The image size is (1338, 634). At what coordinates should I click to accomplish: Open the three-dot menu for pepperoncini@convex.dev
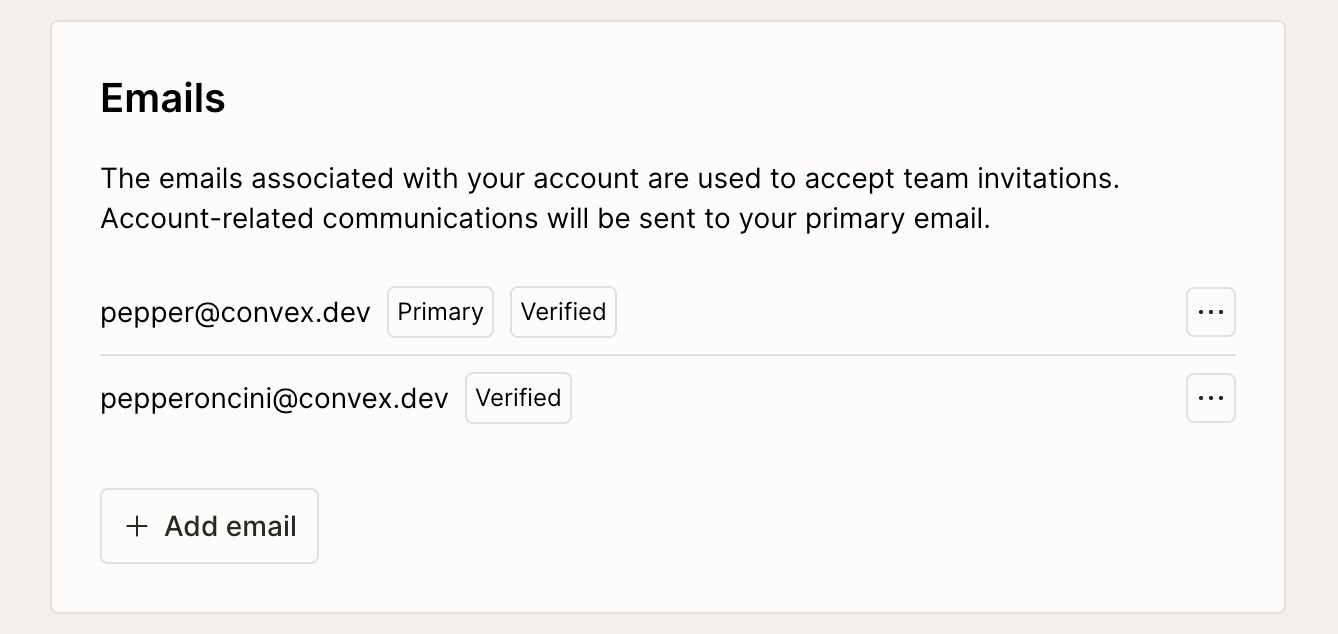click(x=1210, y=398)
